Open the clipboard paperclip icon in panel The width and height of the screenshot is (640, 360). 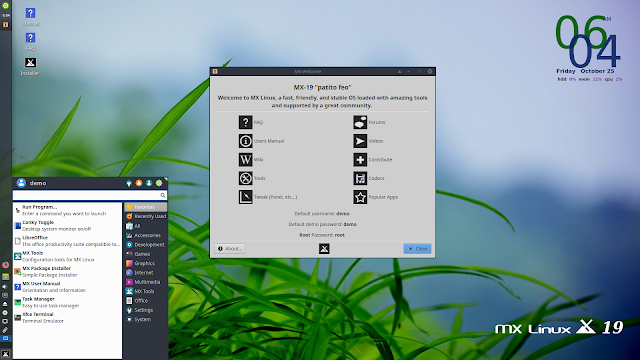click(x=5, y=330)
